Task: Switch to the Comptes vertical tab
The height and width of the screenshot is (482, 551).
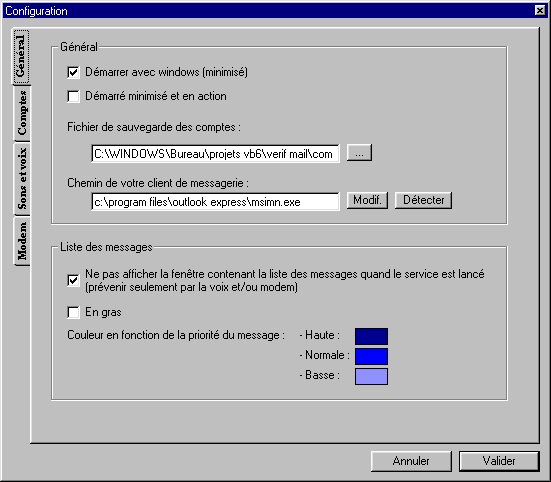Action: coord(21,113)
